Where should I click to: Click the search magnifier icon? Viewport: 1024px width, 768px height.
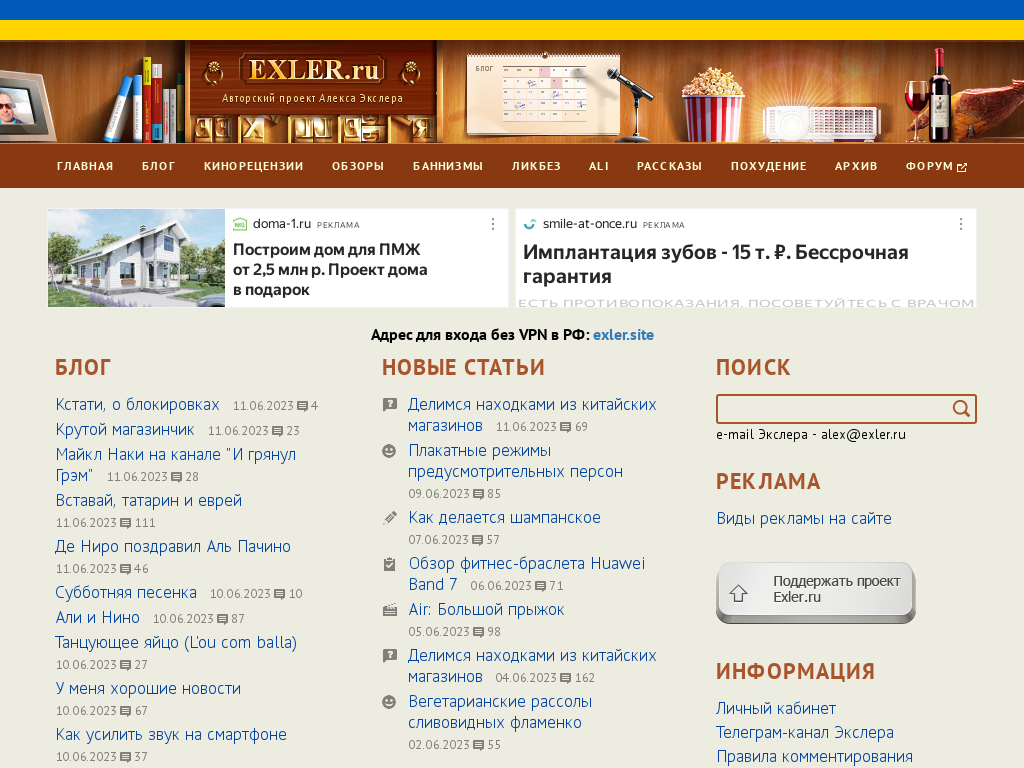coord(961,409)
